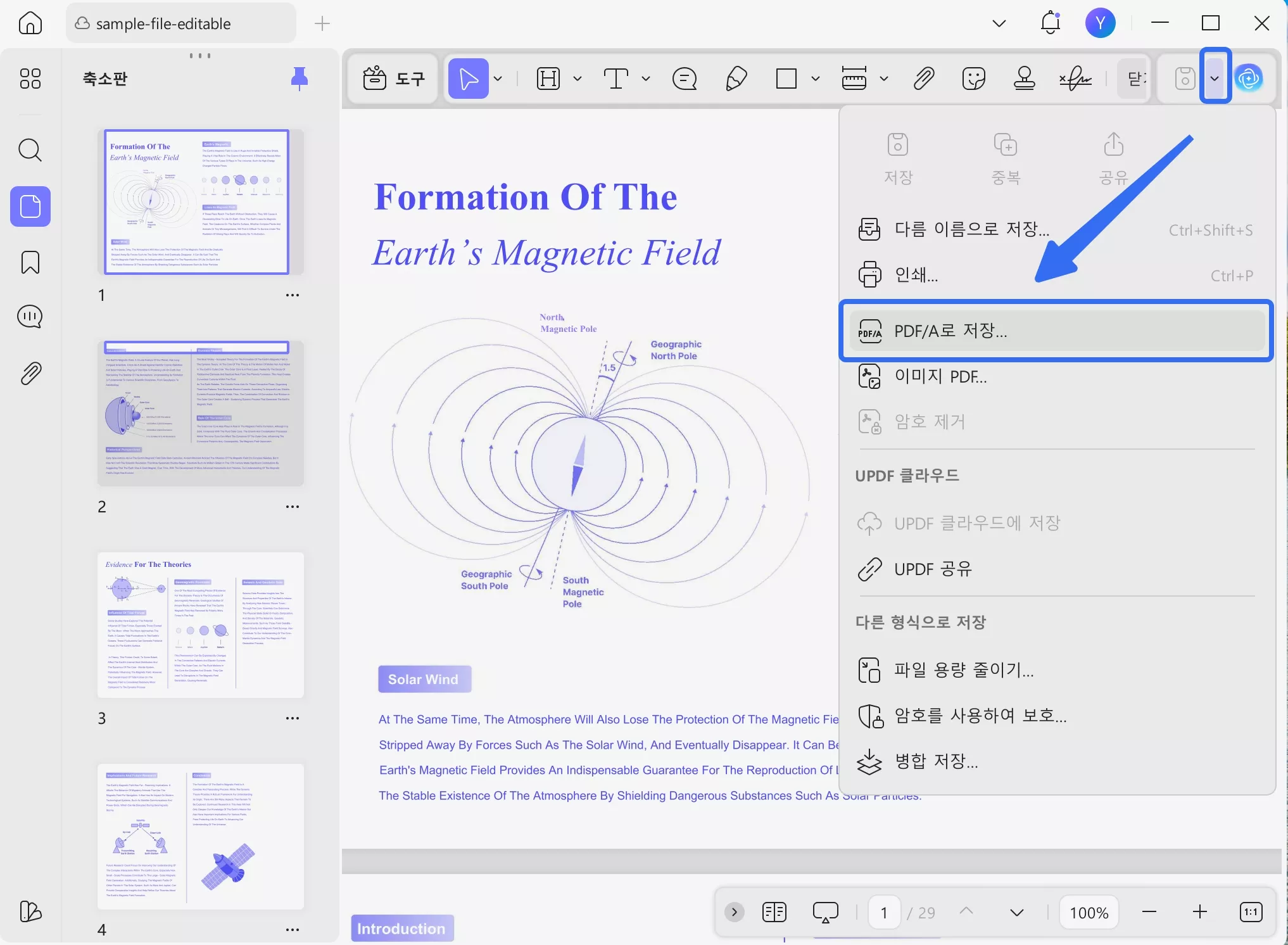Select the highlighter pen tool

pos(735,78)
